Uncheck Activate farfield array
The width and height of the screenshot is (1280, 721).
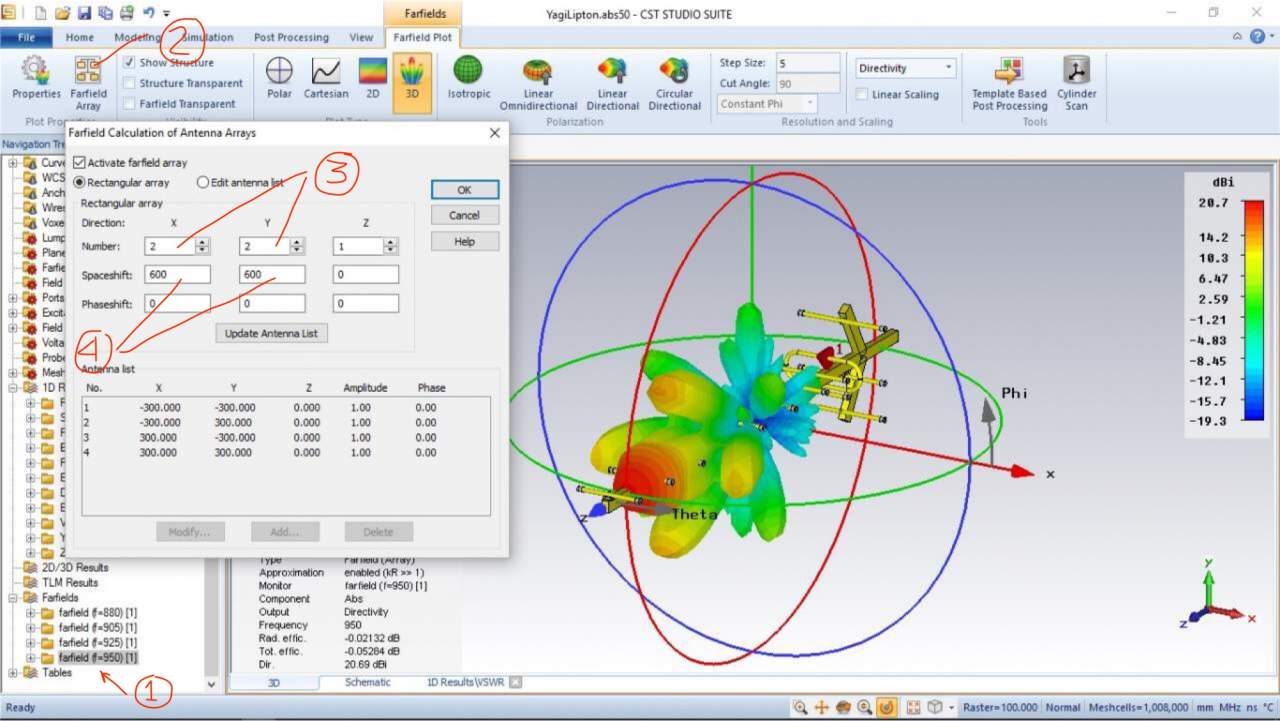[80, 162]
